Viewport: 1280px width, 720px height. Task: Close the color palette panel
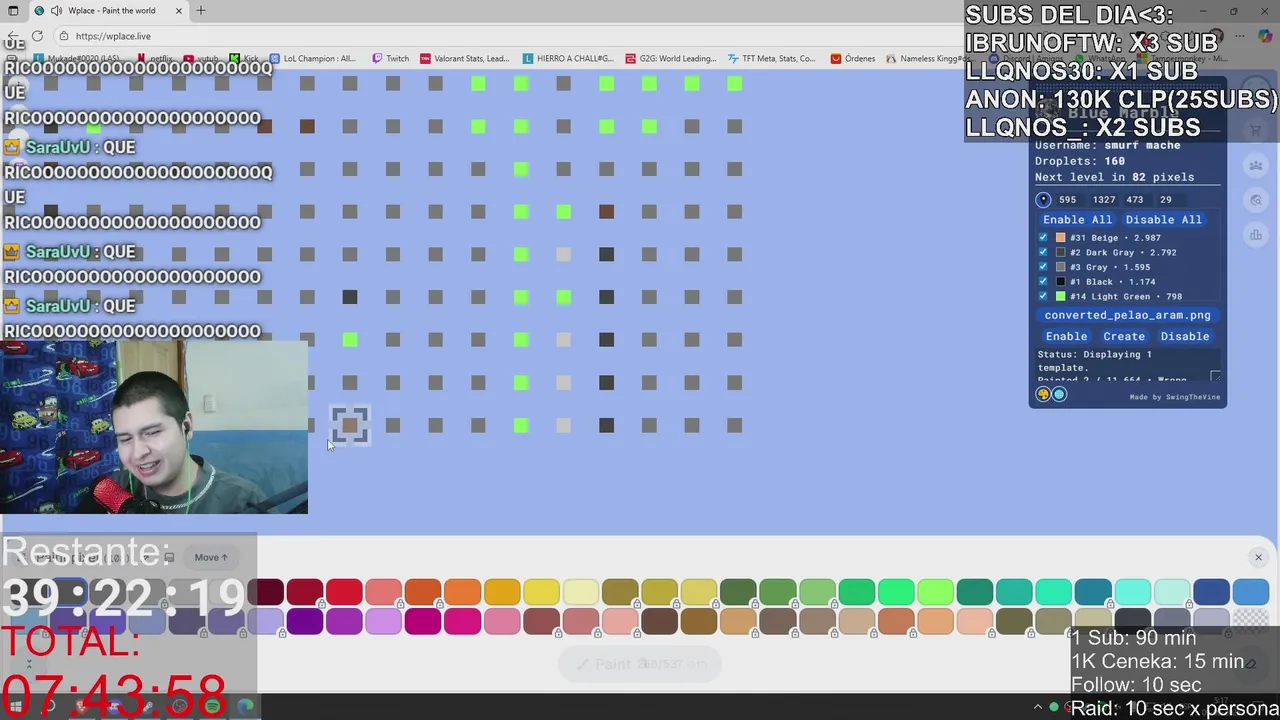click(x=1258, y=557)
